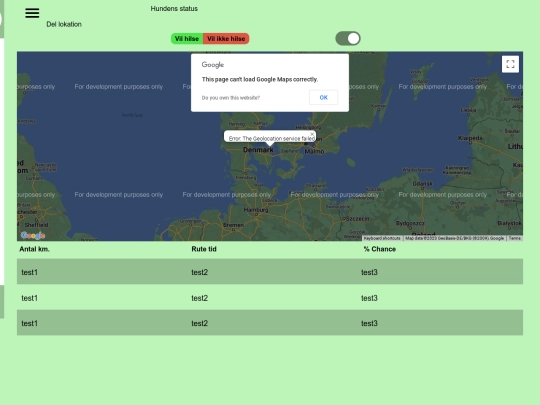
Task: Select test2 in the second table row
Action: (200, 298)
